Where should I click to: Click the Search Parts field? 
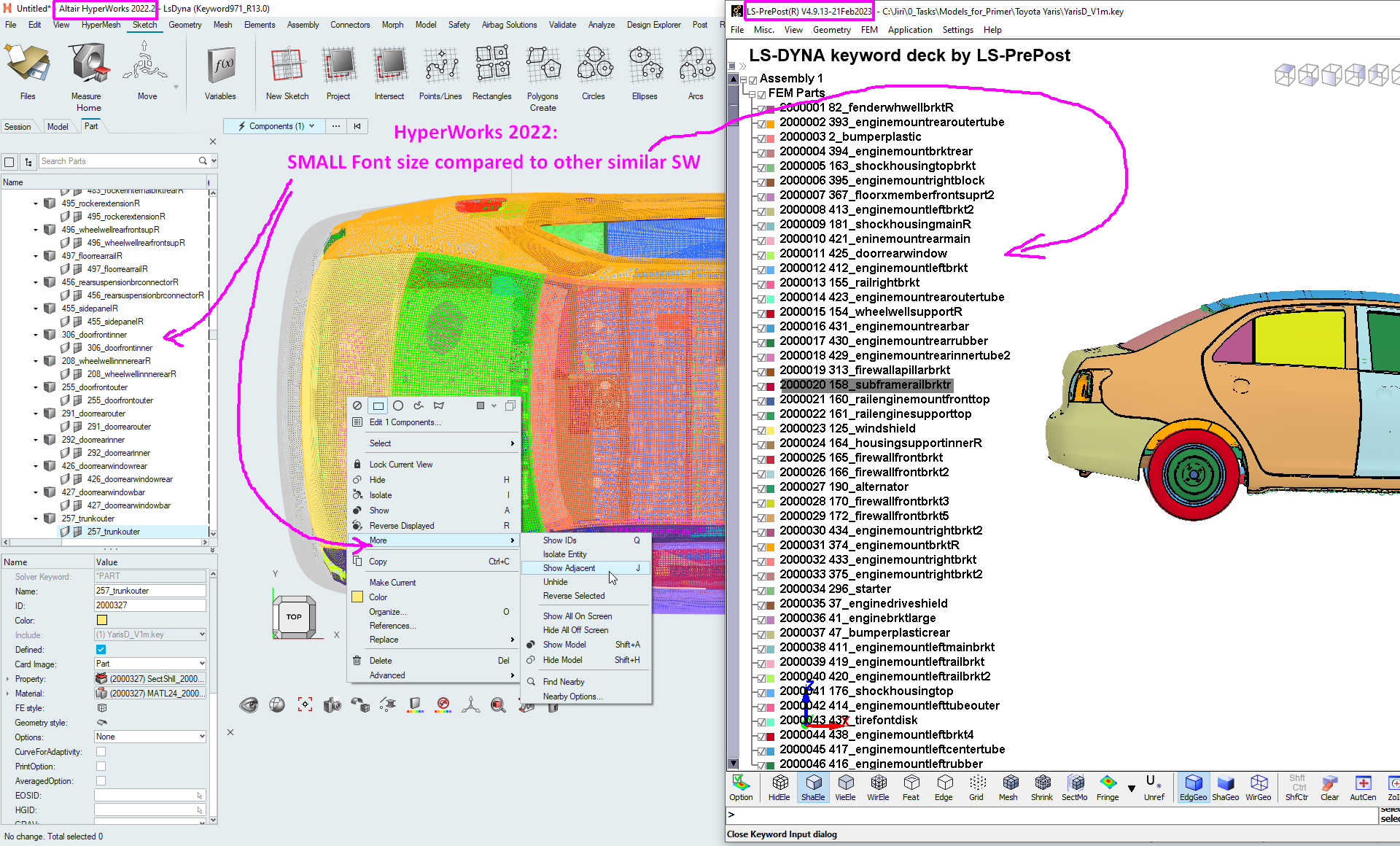click(x=117, y=161)
